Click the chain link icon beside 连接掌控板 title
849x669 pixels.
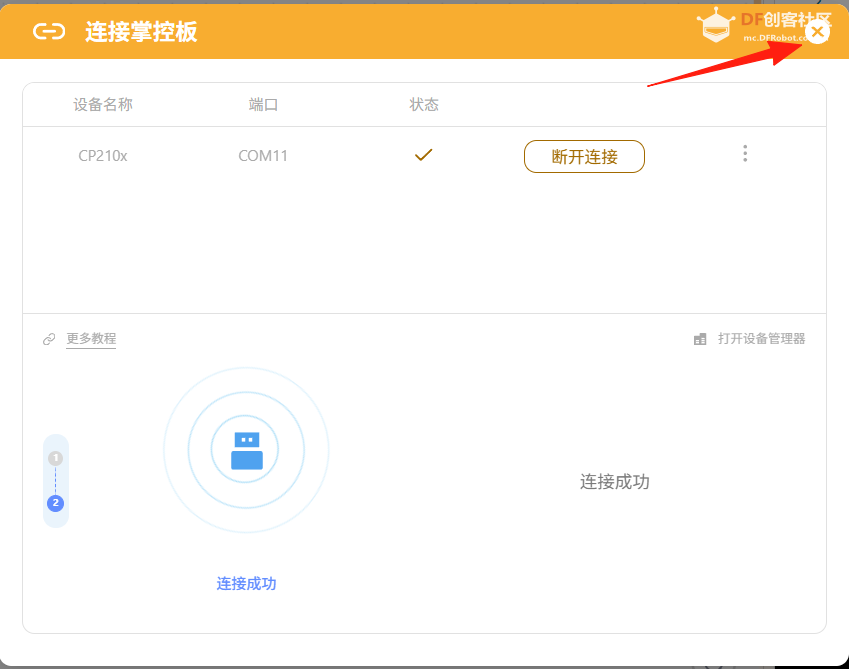(x=47, y=31)
